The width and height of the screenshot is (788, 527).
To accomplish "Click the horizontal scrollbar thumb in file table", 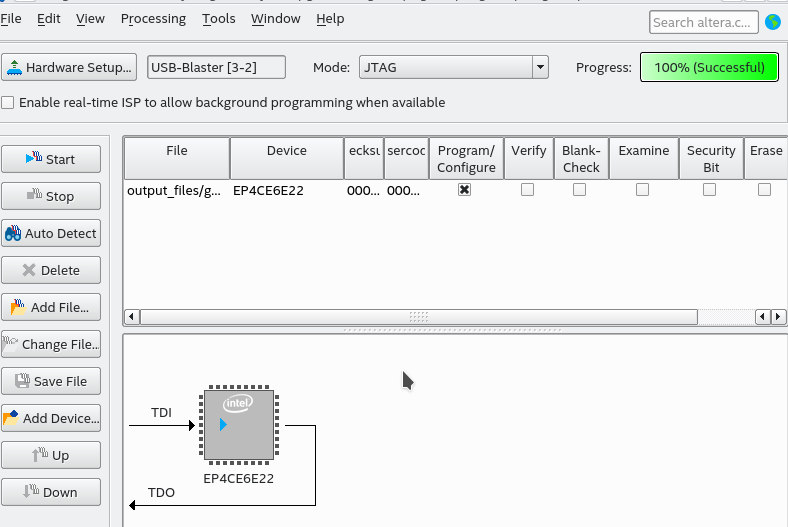I will point(419,317).
